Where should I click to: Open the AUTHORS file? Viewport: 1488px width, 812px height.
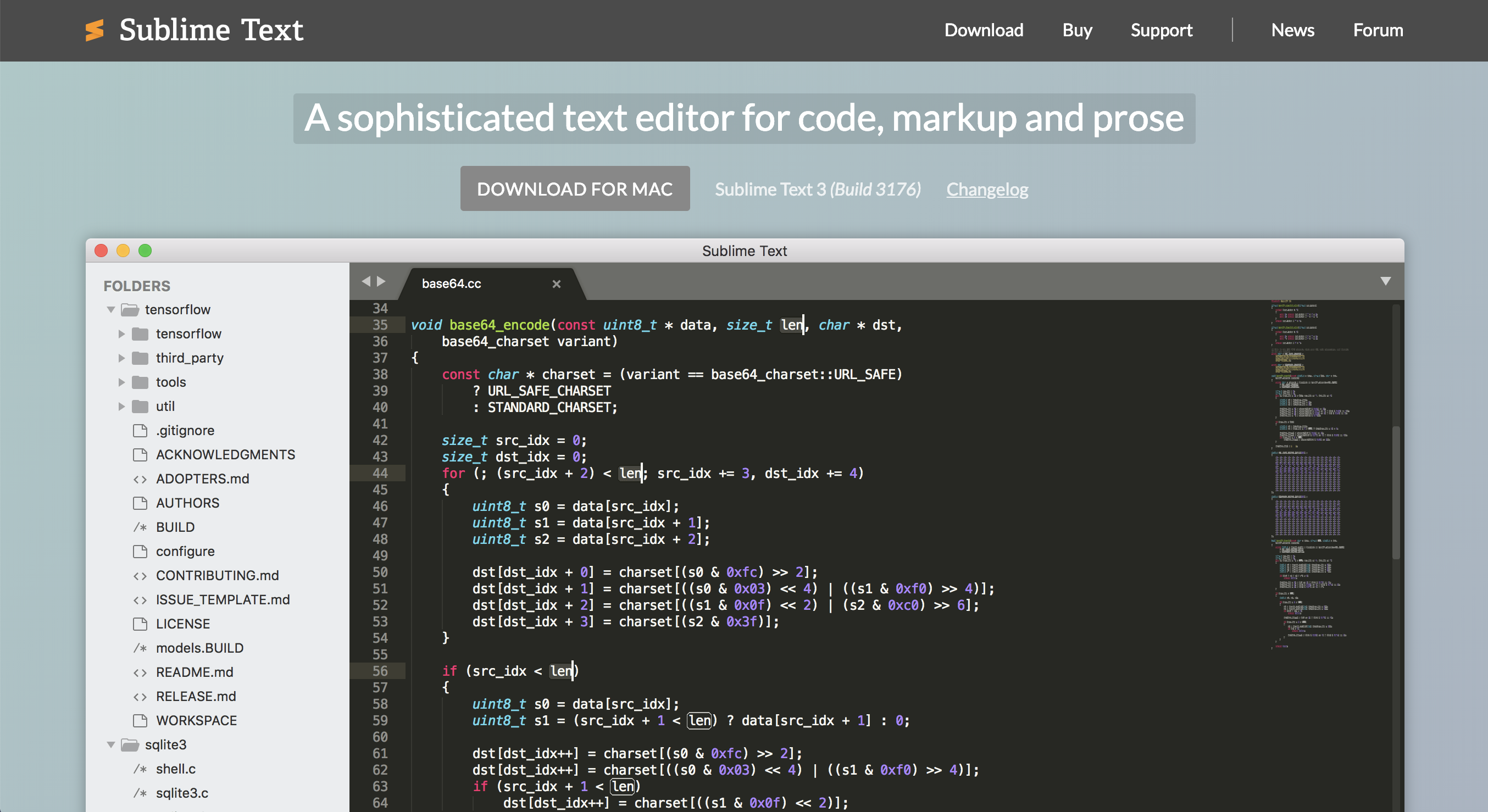(x=187, y=504)
